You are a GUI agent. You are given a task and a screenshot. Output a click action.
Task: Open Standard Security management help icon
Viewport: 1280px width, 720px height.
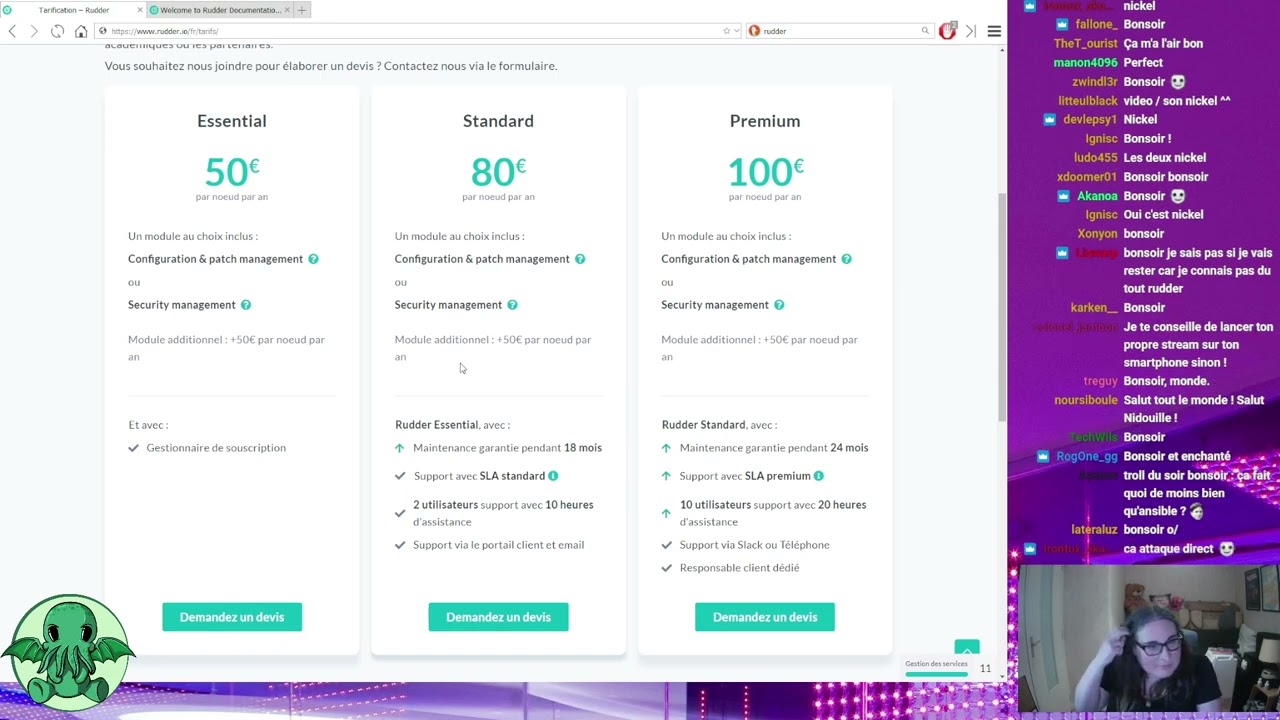coord(512,305)
